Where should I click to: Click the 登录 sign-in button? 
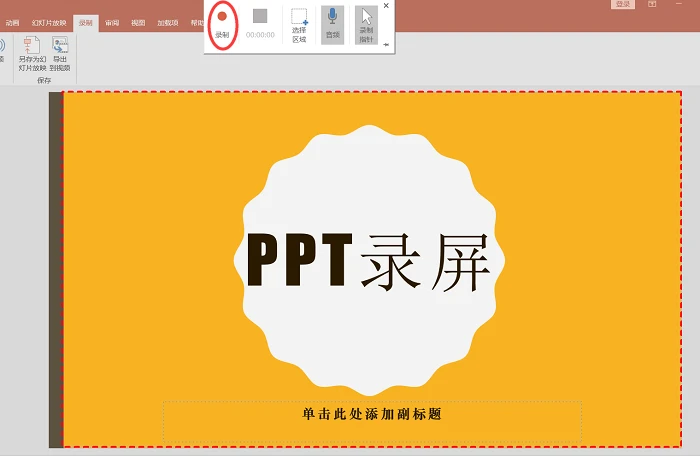point(622,4)
